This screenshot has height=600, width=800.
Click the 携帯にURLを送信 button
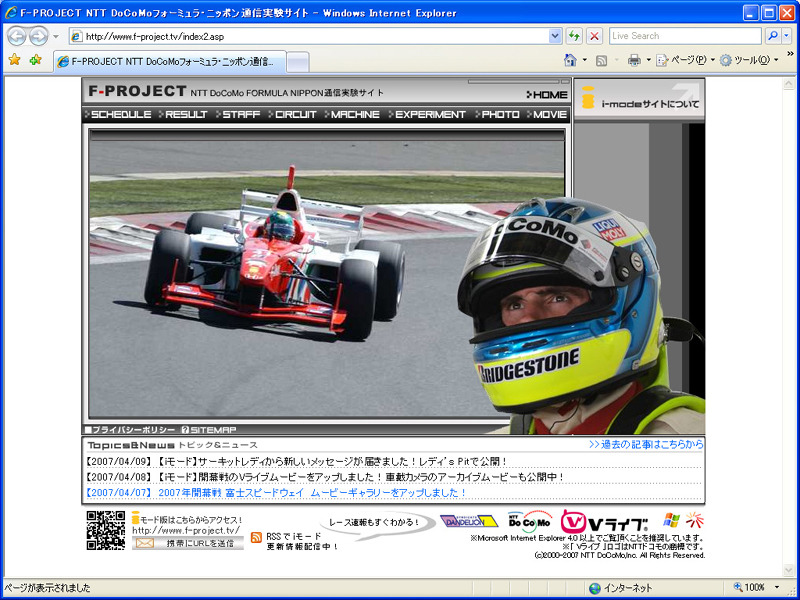pos(188,543)
